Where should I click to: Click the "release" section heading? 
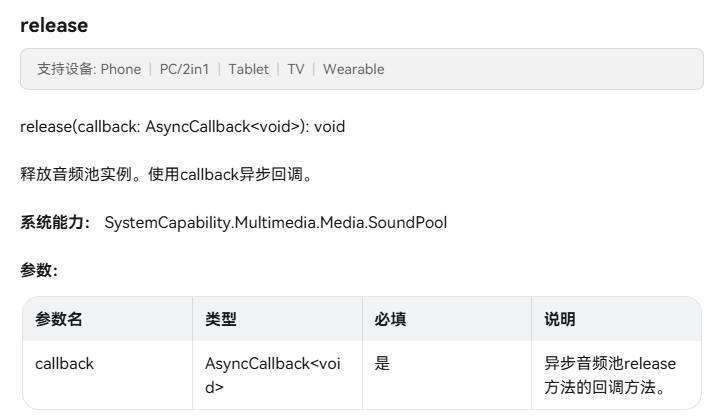(53, 25)
